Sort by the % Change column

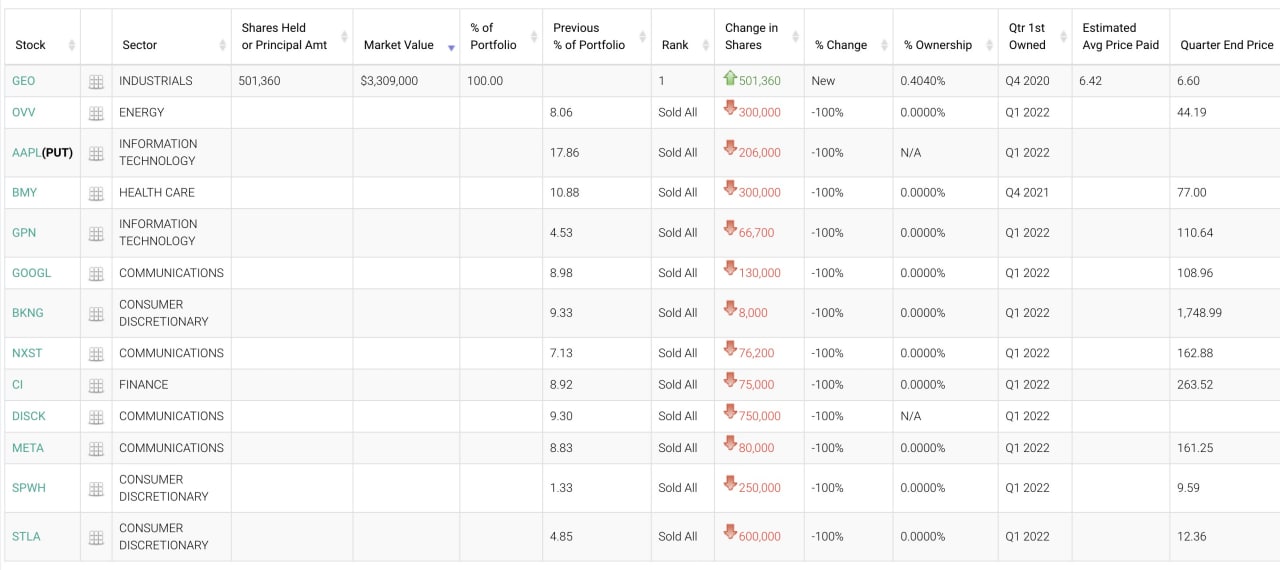click(x=841, y=45)
